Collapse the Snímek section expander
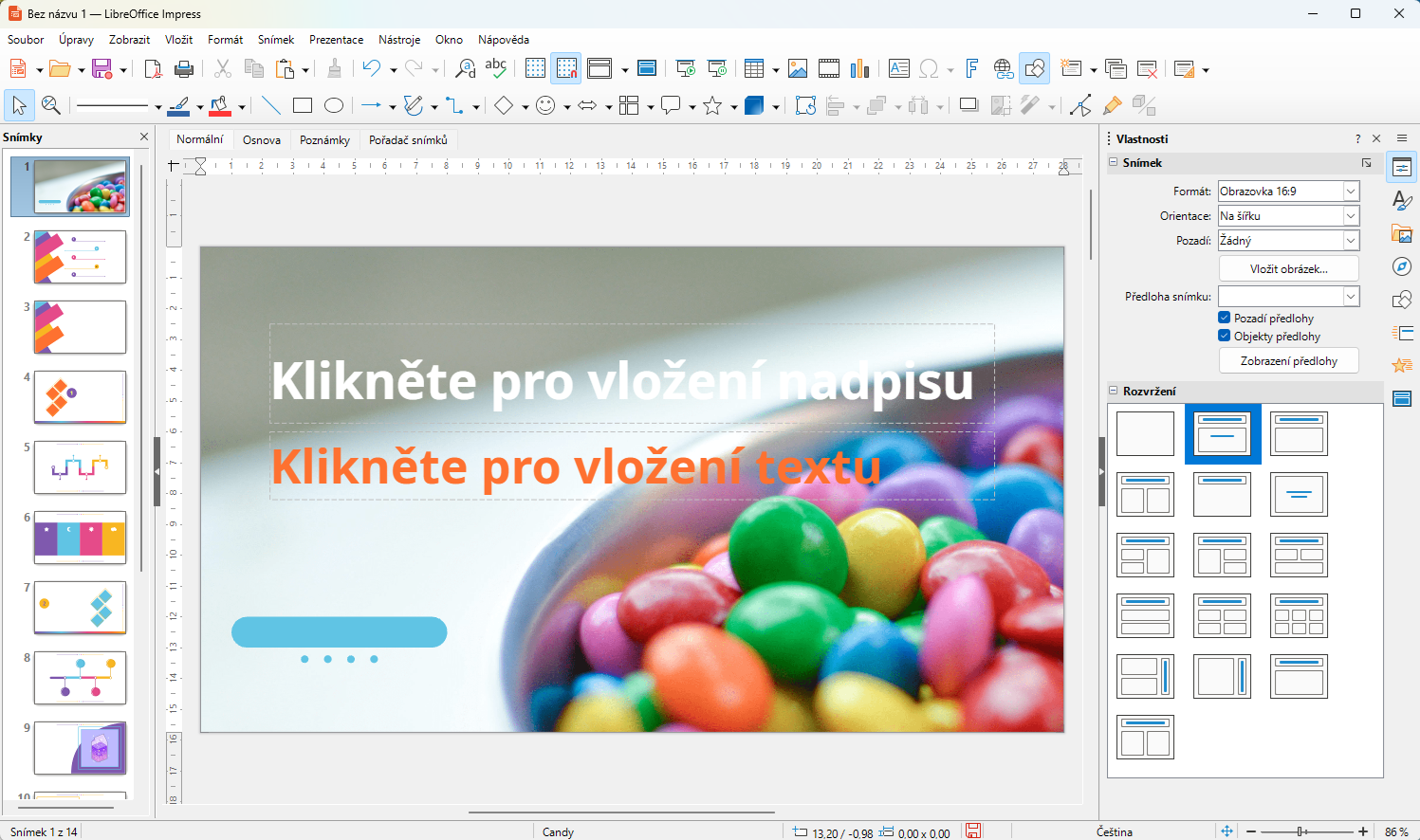Viewport: 1420px width, 840px height. click(1114, 162)
